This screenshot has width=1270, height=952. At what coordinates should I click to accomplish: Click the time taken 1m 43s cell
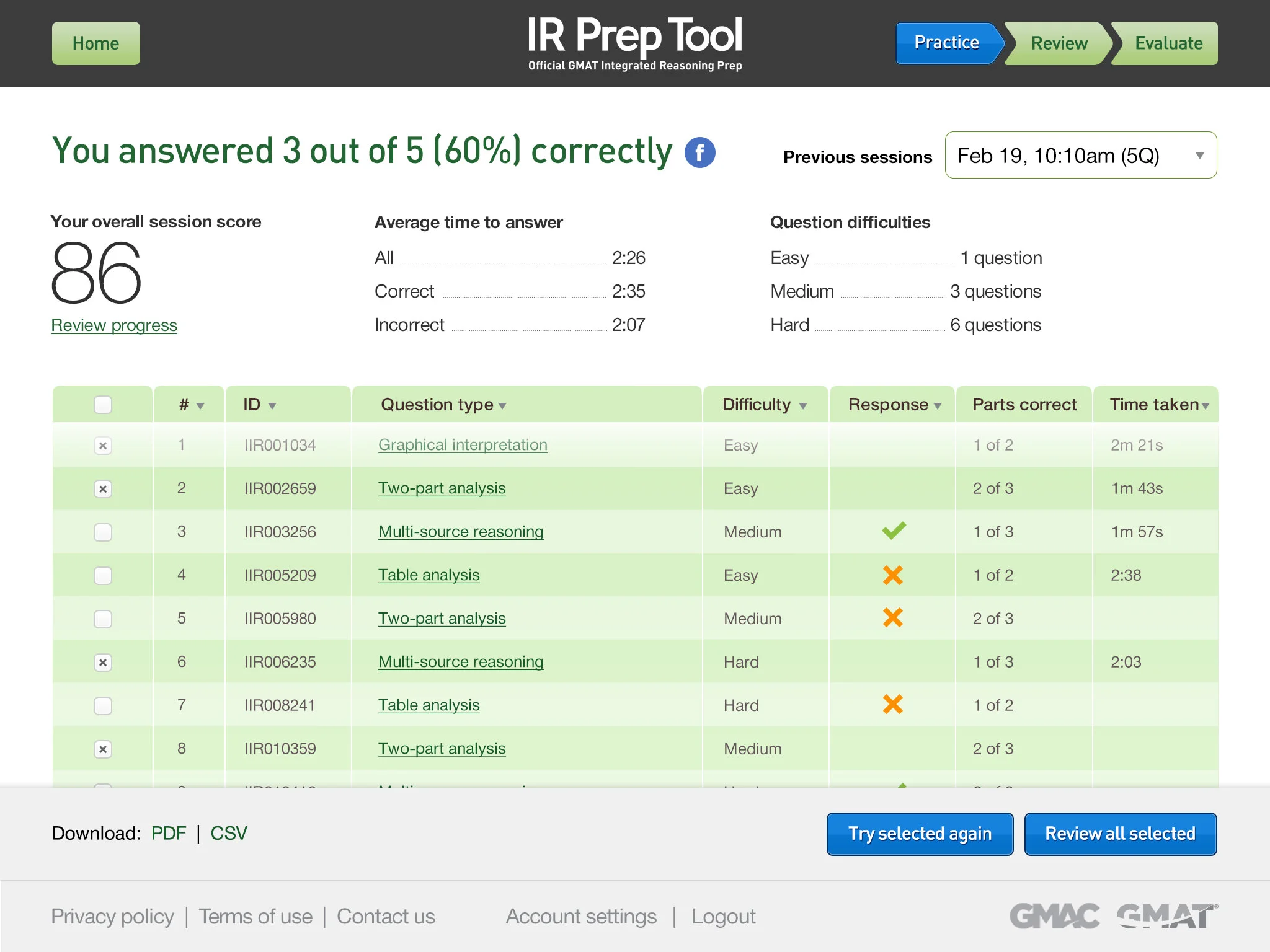coord(1137,488)
